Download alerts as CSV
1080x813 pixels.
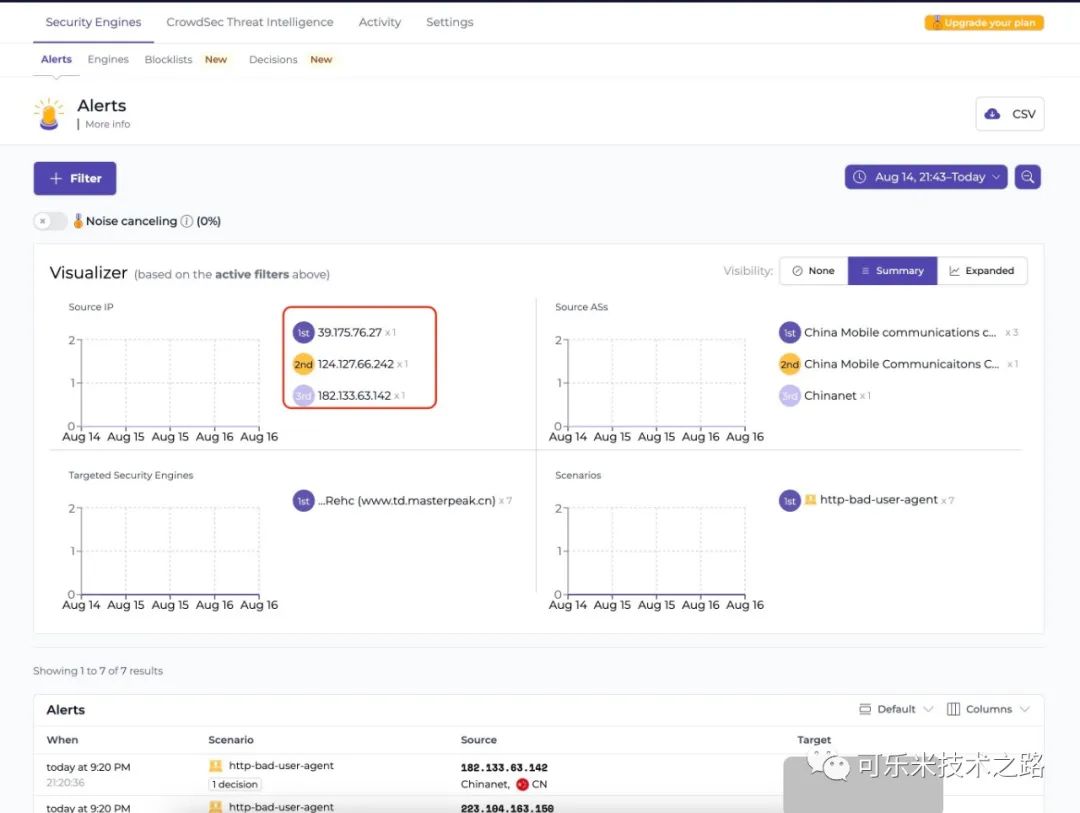point(1010,114)
